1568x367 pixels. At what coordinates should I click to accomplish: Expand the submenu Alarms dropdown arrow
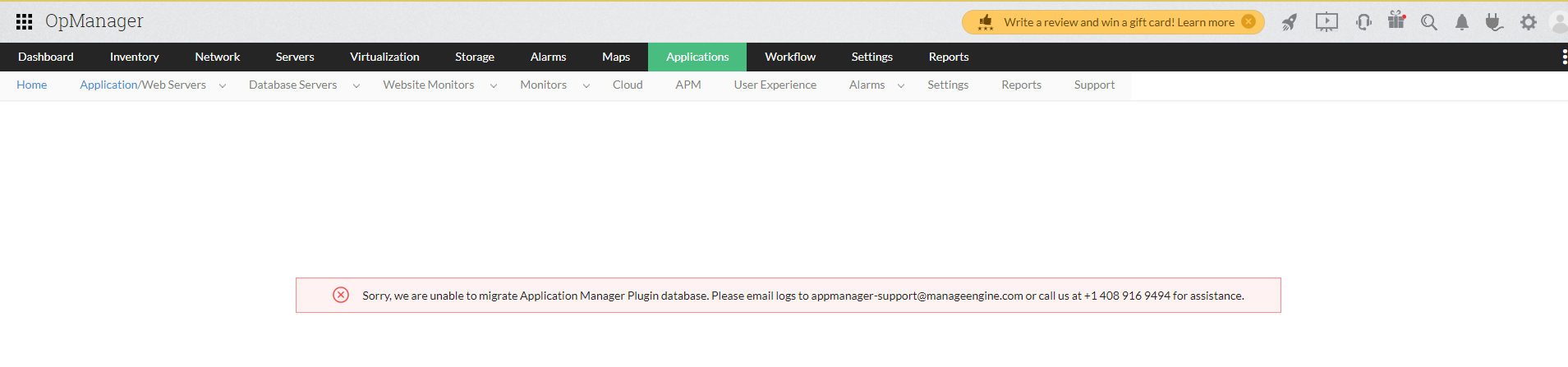(901, 85)
